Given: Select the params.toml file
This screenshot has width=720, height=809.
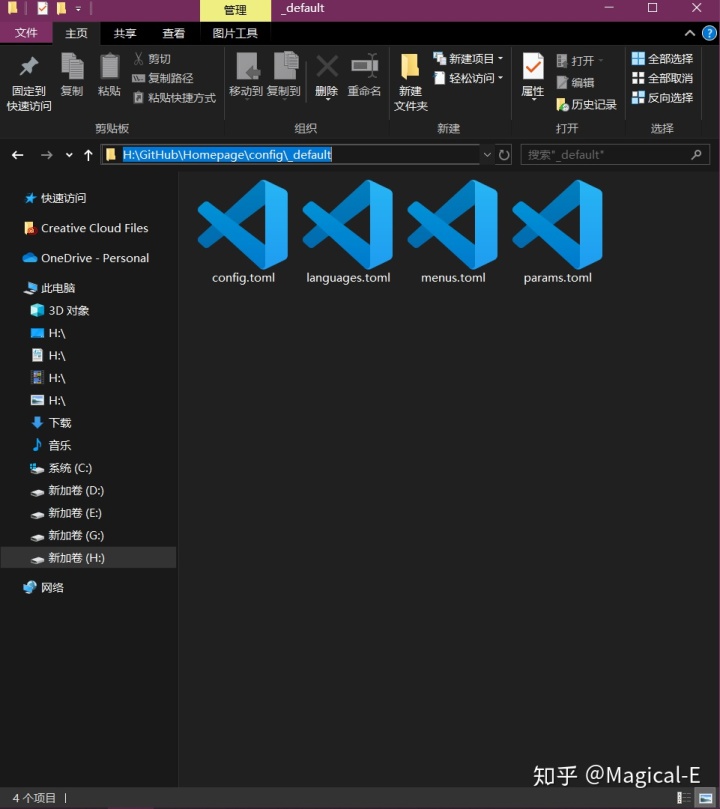Looking at the screenshot, I should pos(558,232).
